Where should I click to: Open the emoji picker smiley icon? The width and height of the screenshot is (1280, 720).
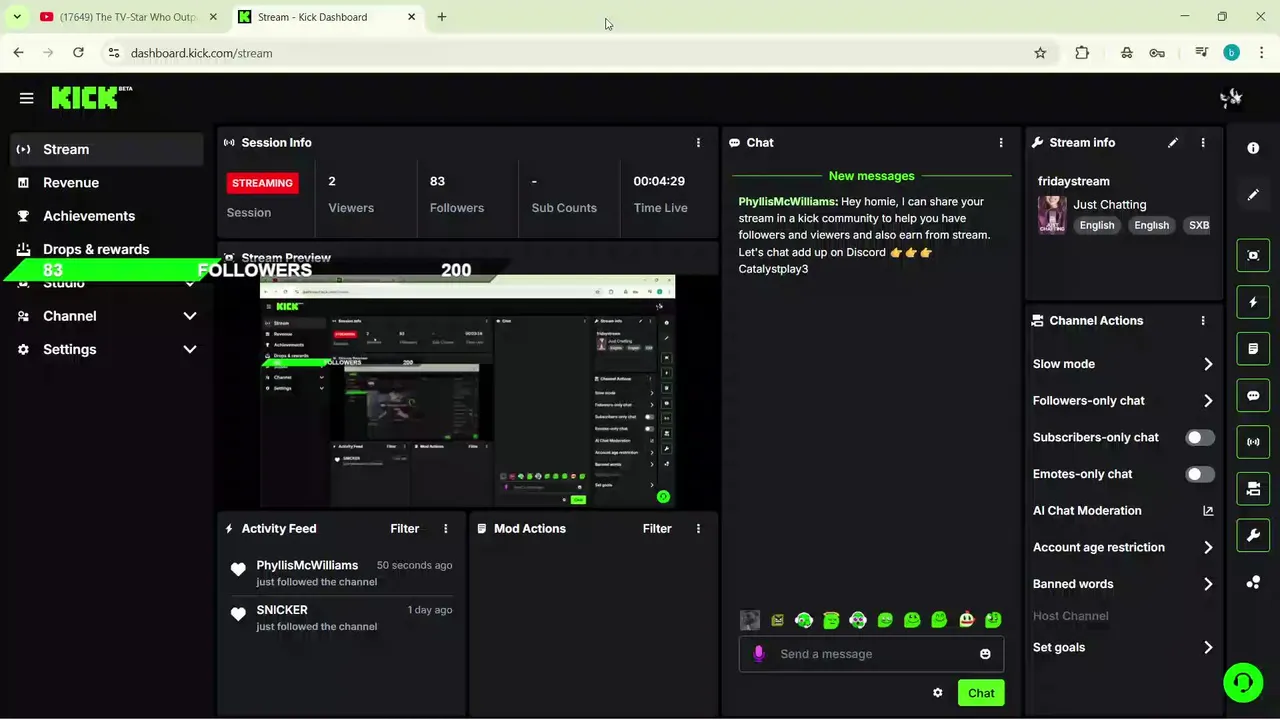tap(985, 654)
